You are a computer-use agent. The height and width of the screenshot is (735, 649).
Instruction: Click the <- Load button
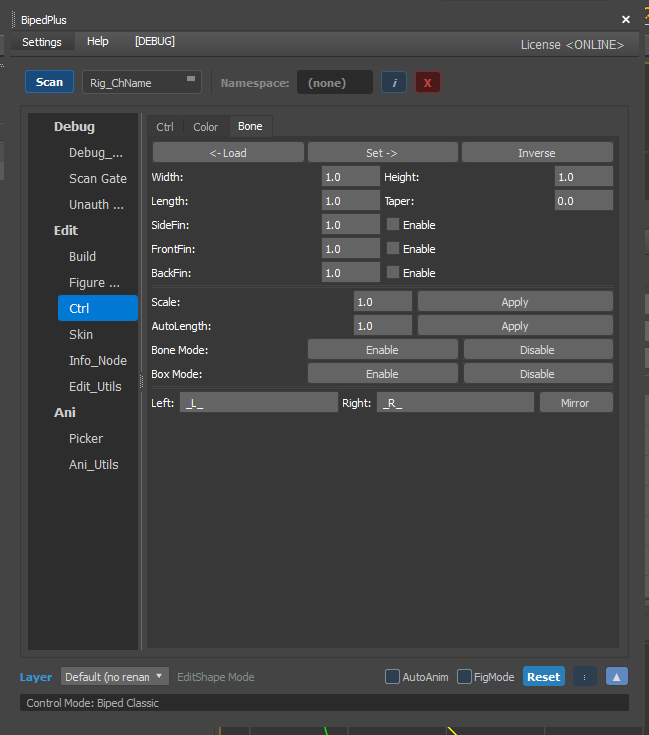pyautogui.click(x=228, y=153)
